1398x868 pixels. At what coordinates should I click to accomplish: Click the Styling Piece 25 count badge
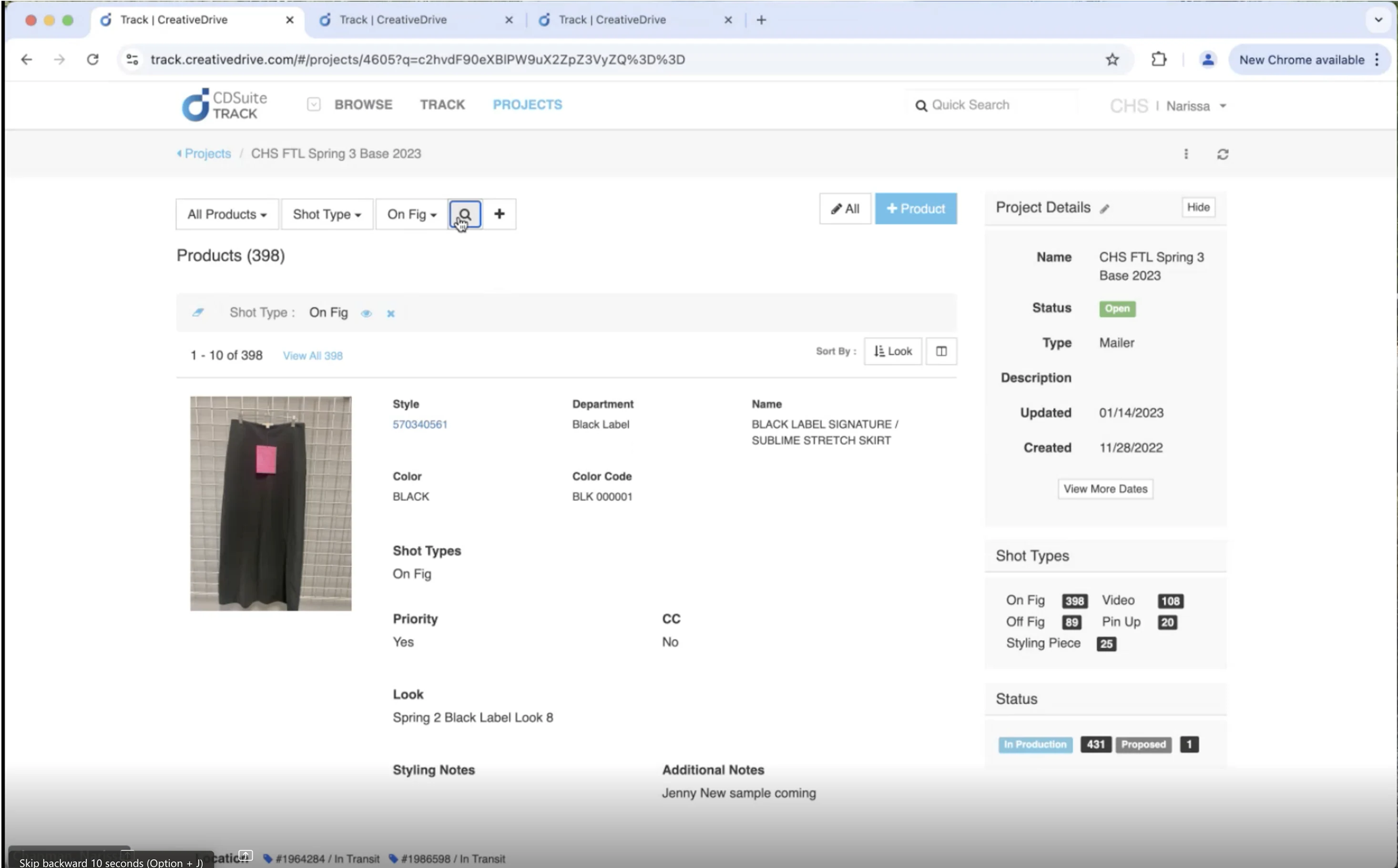[x=1106, y=644]
